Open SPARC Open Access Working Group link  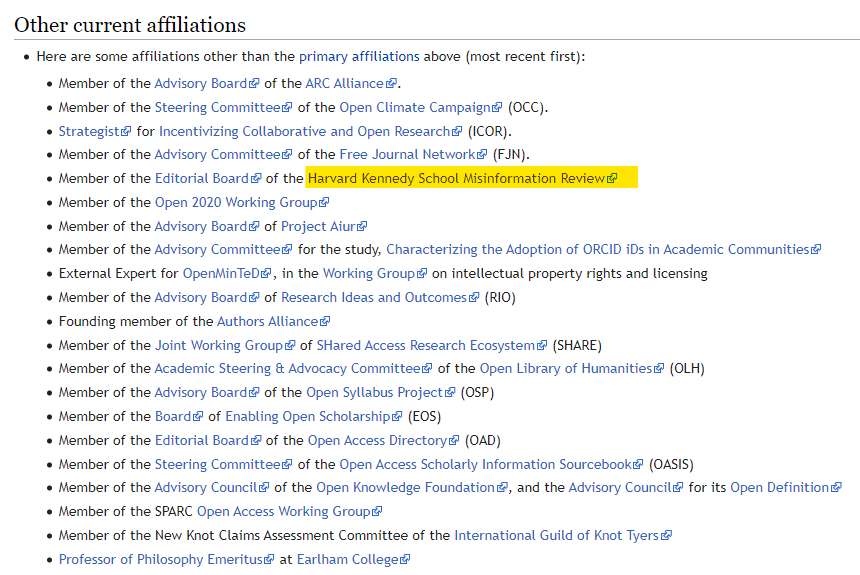point(289,512)
